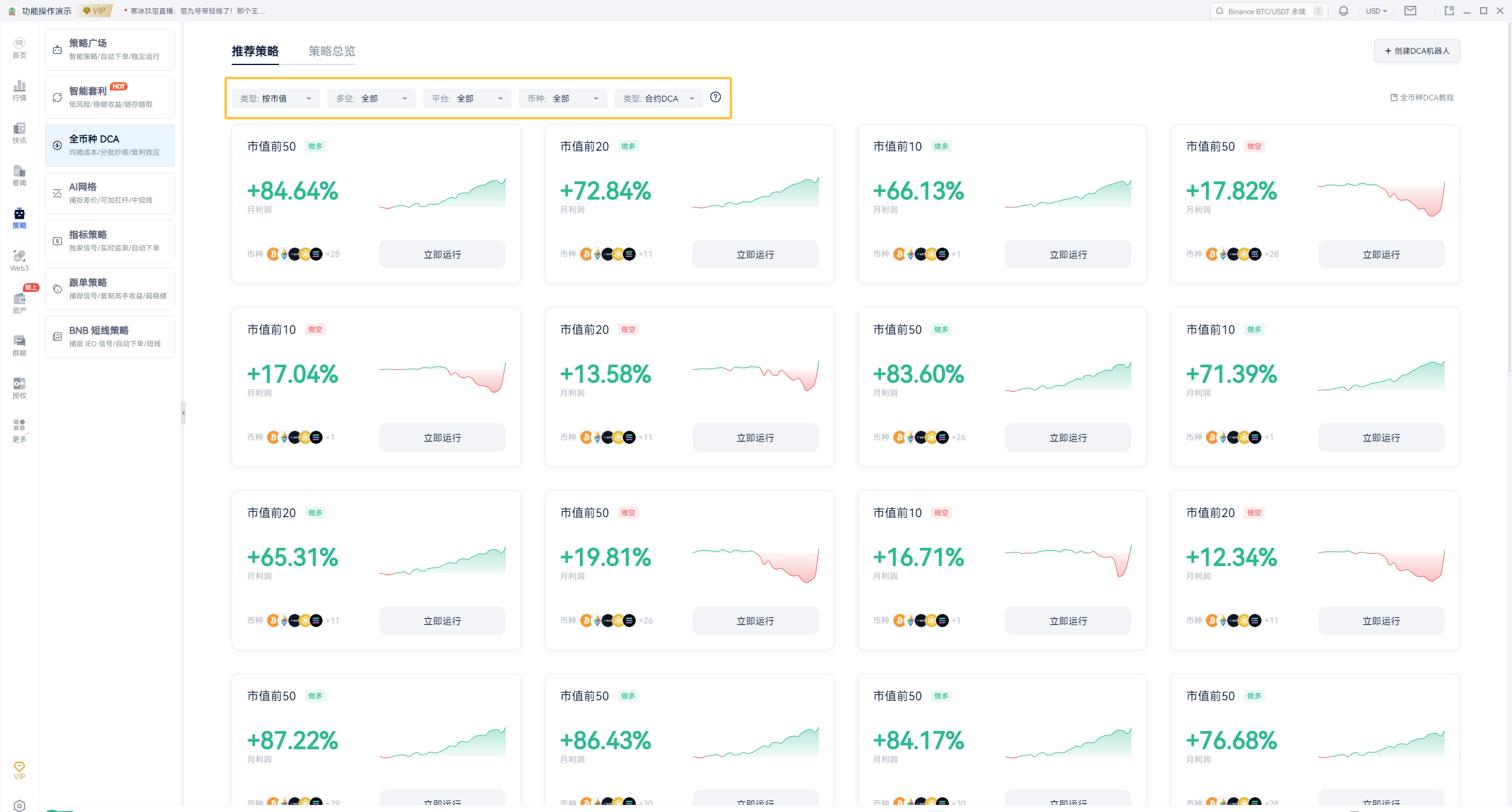Open the 资产 assets sidebar icon
The width and height of the screenshot is (1512, 812).
(x=19, y=303)
